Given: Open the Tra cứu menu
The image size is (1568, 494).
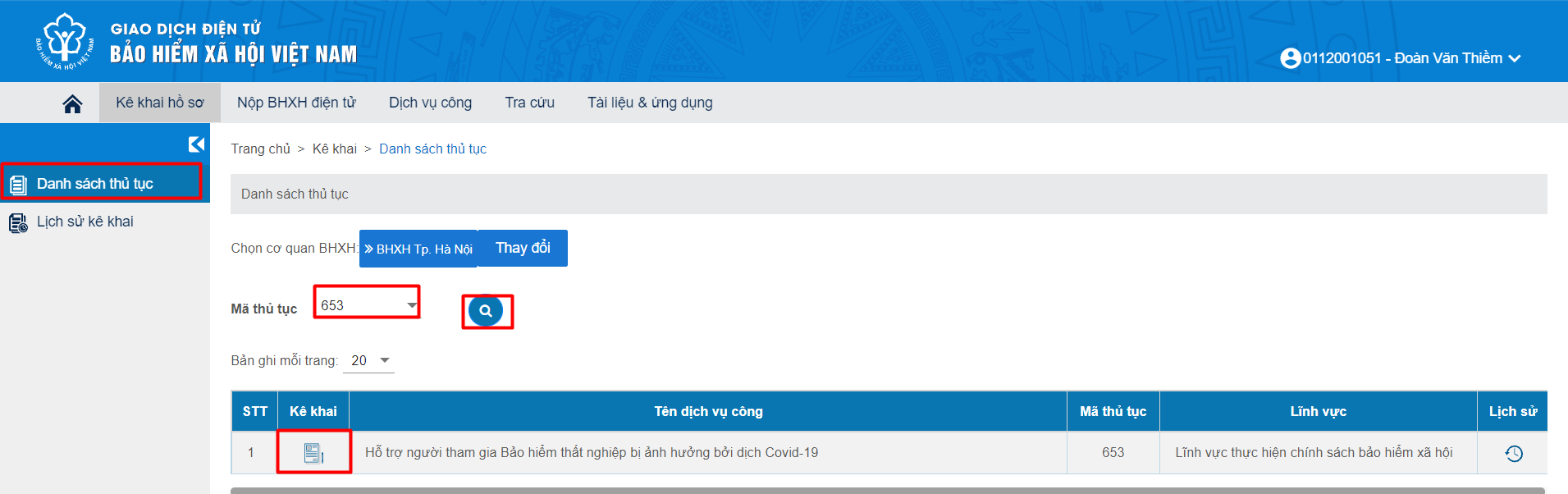Looking at the screenshot, I should [x=529, y=103].
